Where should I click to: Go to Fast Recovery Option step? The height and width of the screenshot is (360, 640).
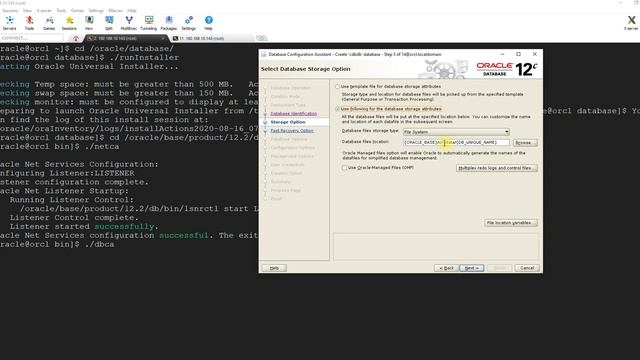[292, 131]
